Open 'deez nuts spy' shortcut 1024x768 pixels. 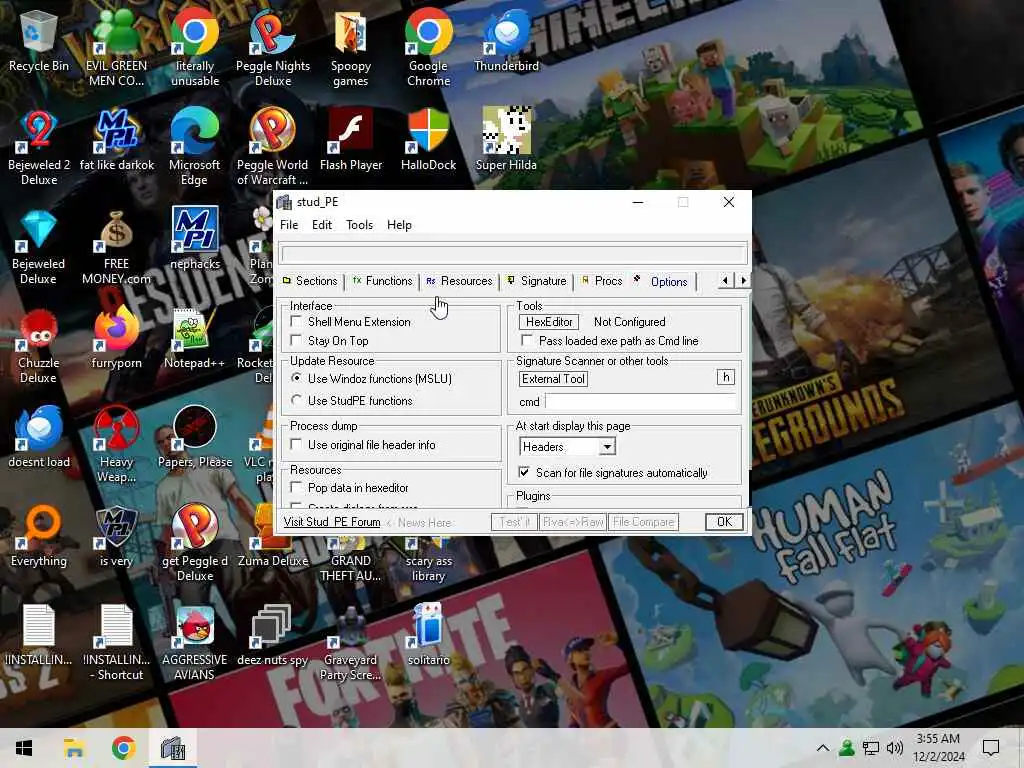[272, 635]
